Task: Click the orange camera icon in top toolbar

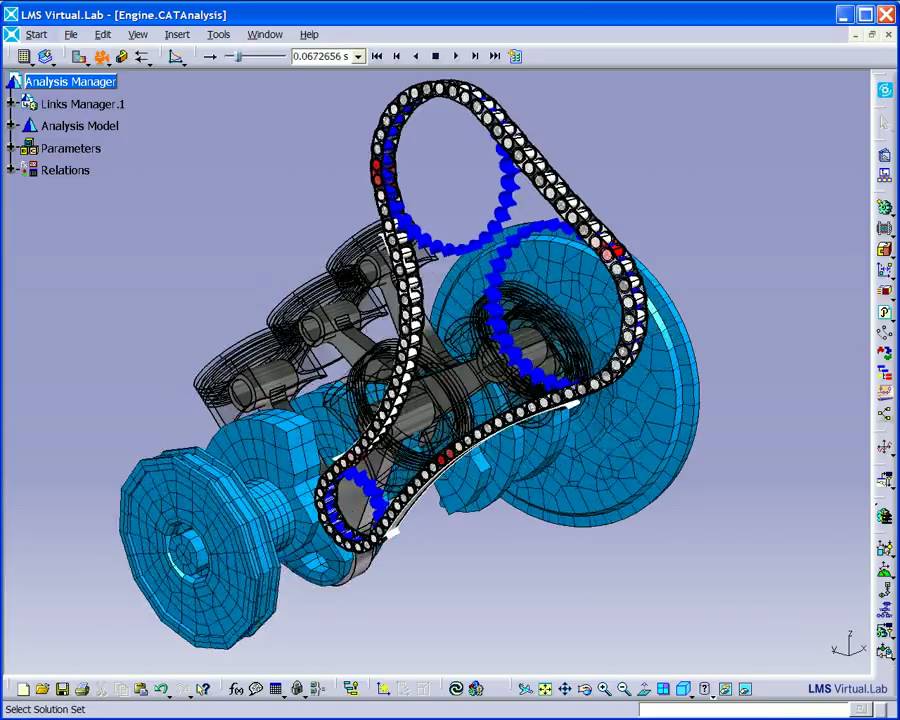Action: [102, 56]
